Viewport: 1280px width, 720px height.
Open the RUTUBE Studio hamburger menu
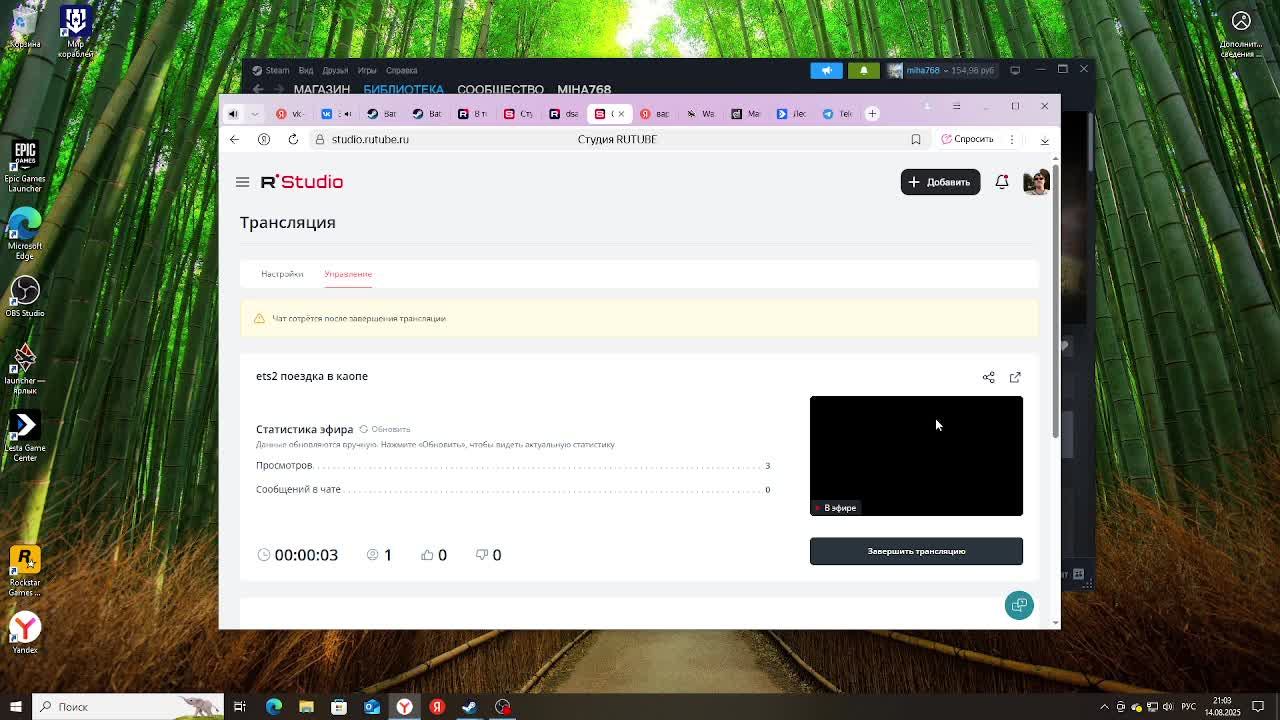(242, 182)
